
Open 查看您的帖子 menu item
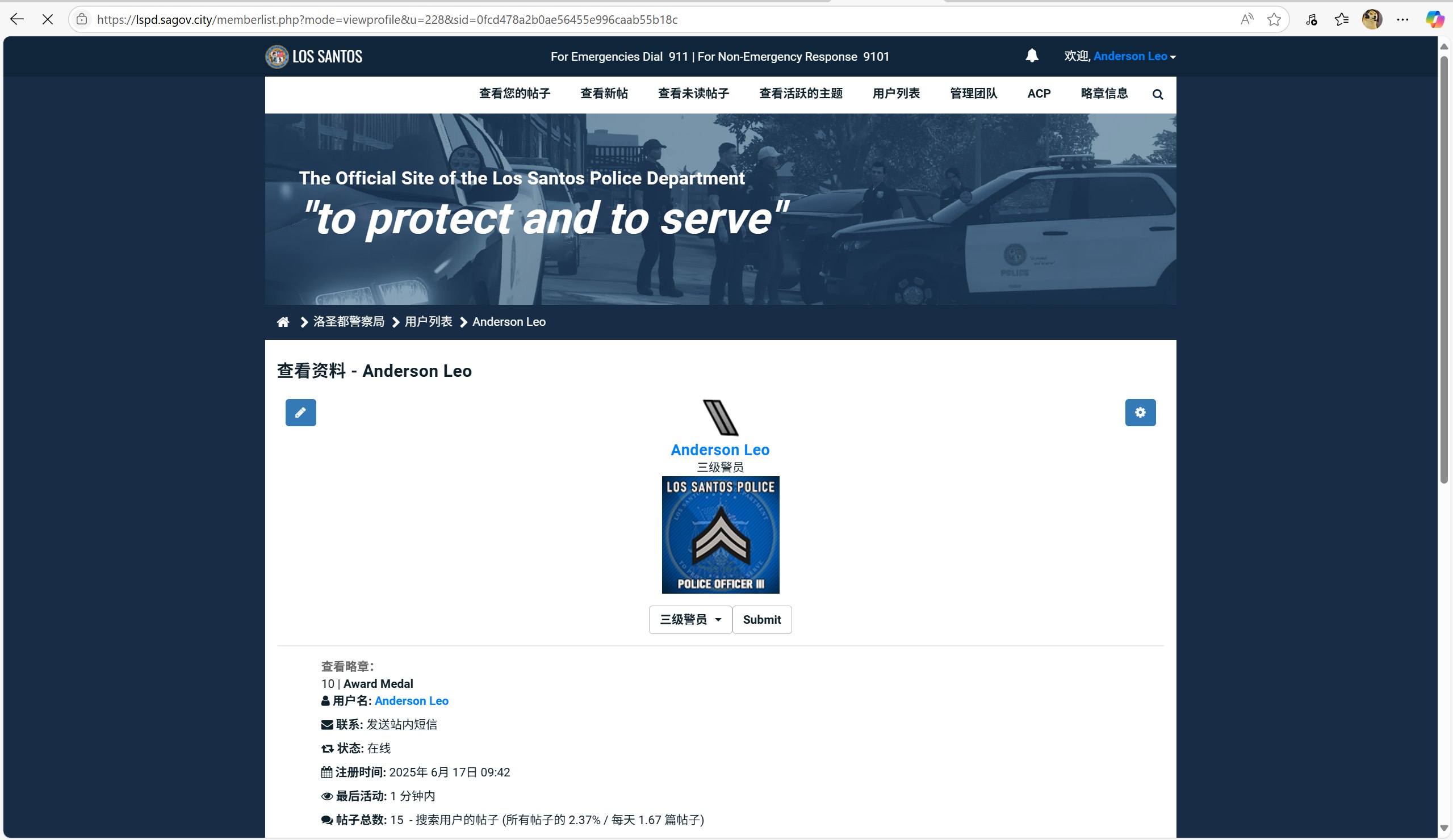click(x=514, y=94)
